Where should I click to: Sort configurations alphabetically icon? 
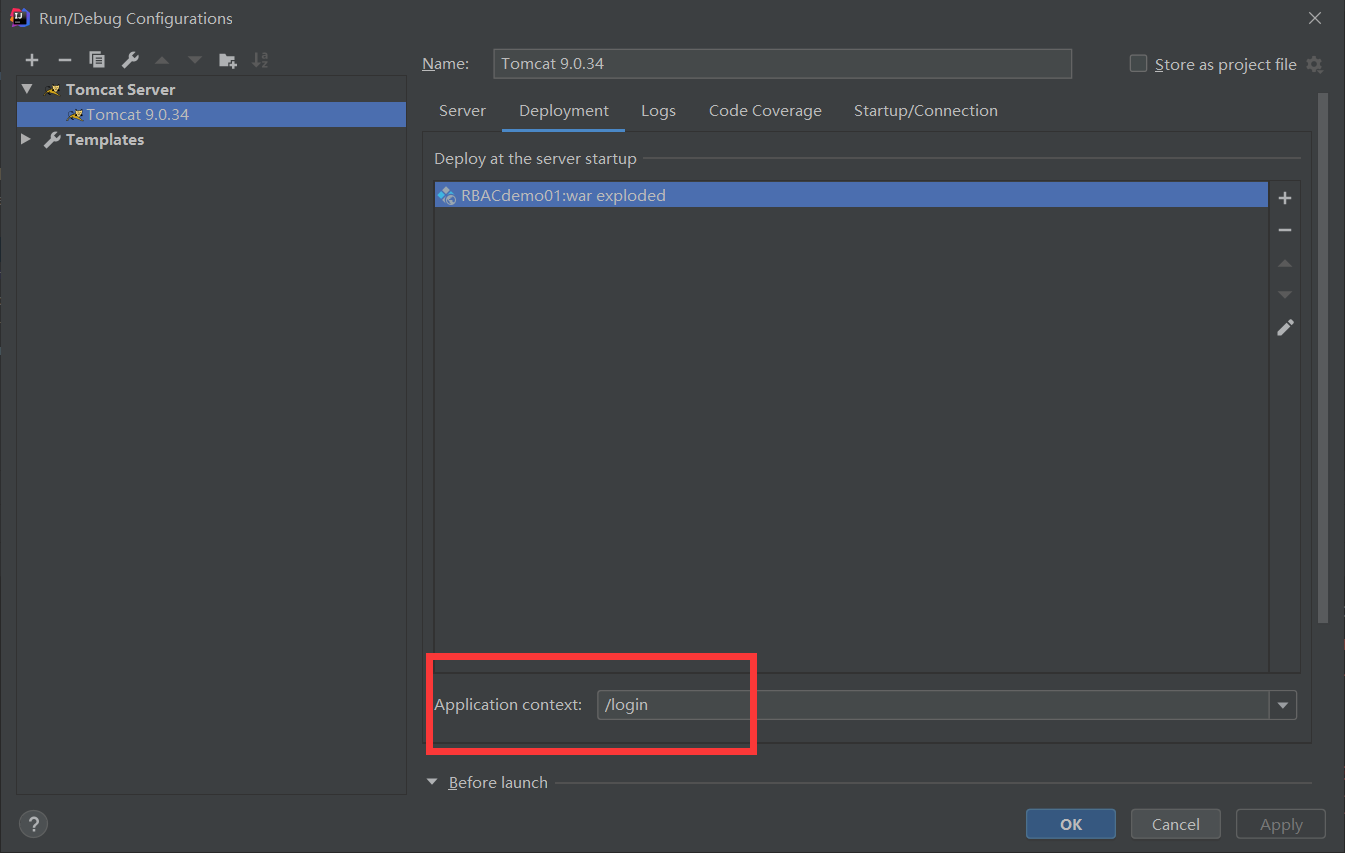pos(260,60)
